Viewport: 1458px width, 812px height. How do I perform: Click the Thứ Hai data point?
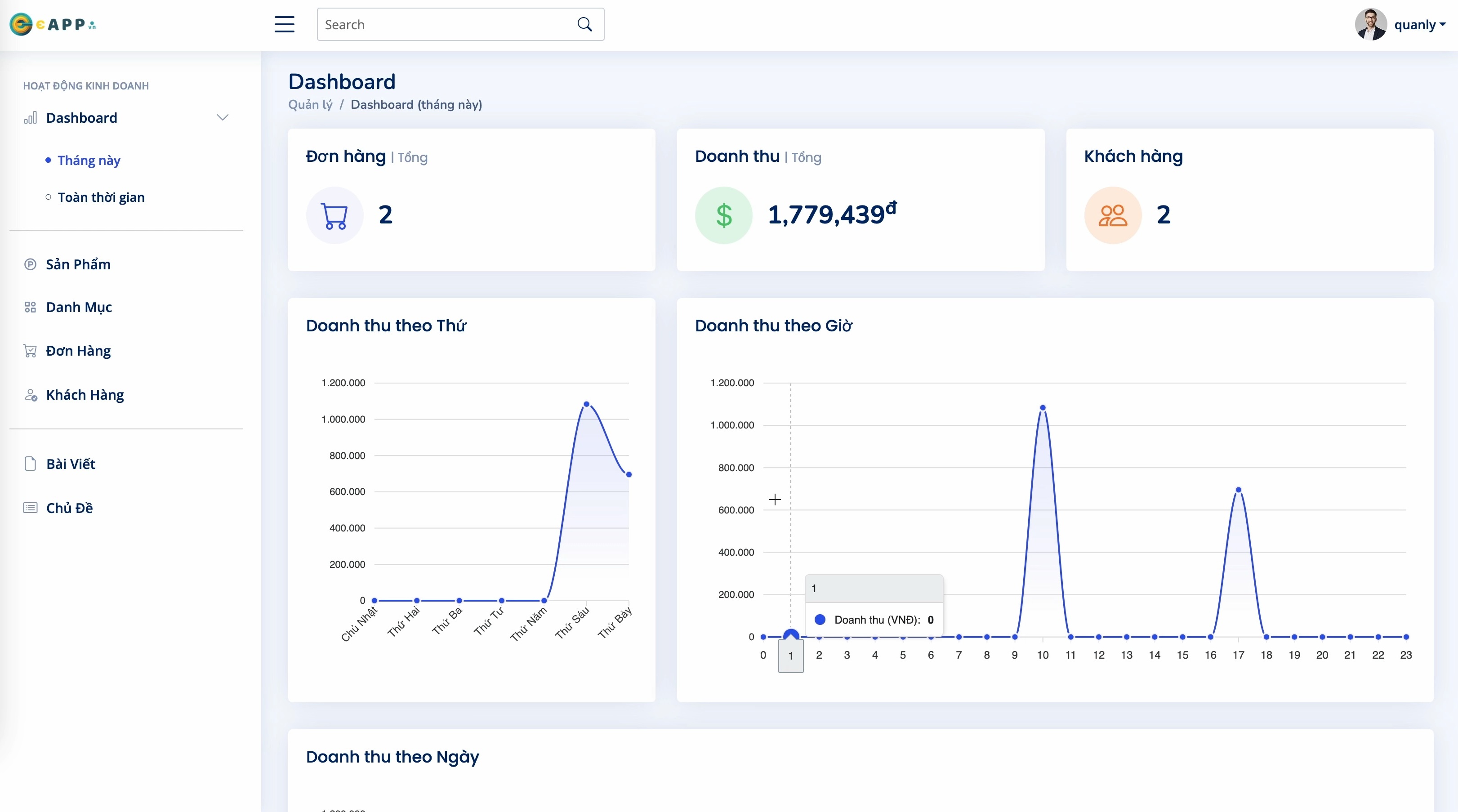[417, 600]
